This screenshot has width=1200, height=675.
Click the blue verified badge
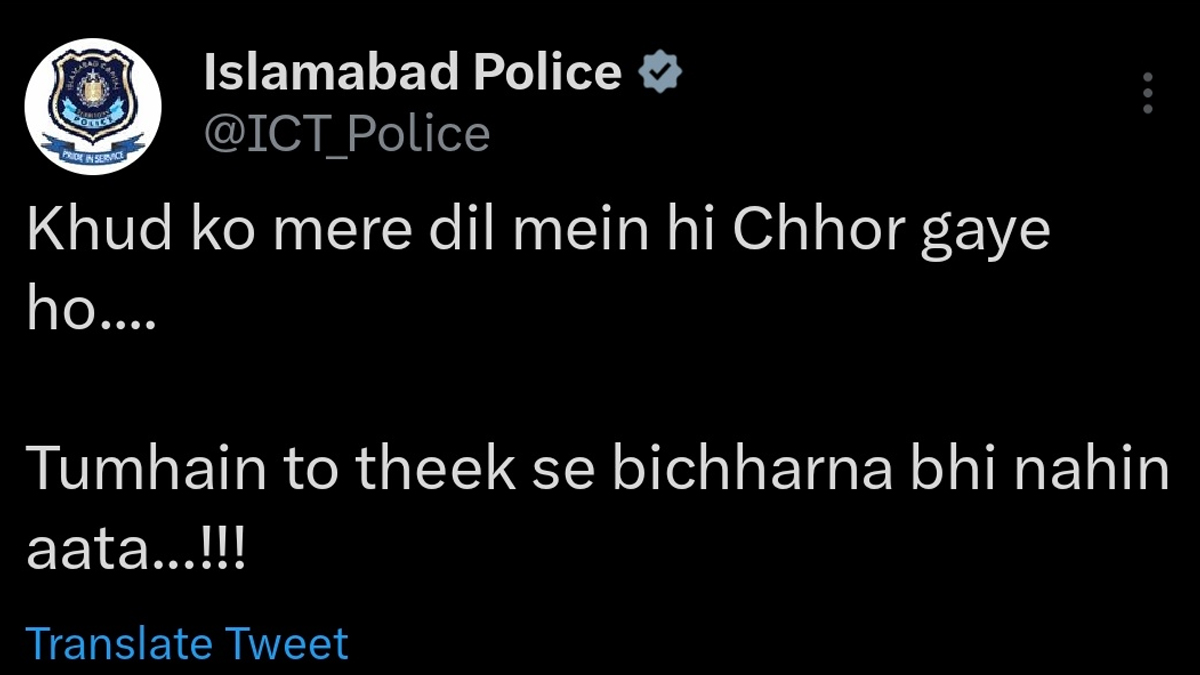tap(660, 73)
